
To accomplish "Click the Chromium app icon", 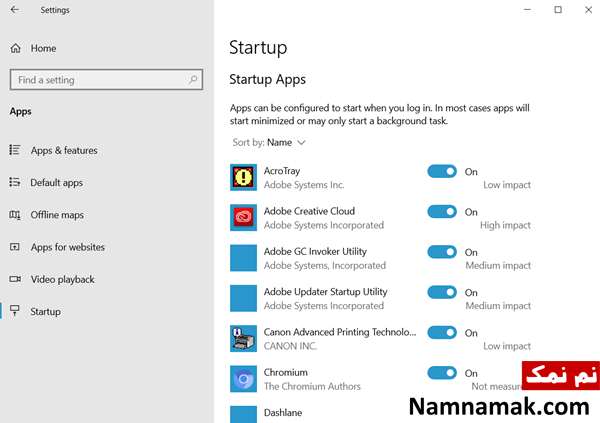I will point(243,379).
